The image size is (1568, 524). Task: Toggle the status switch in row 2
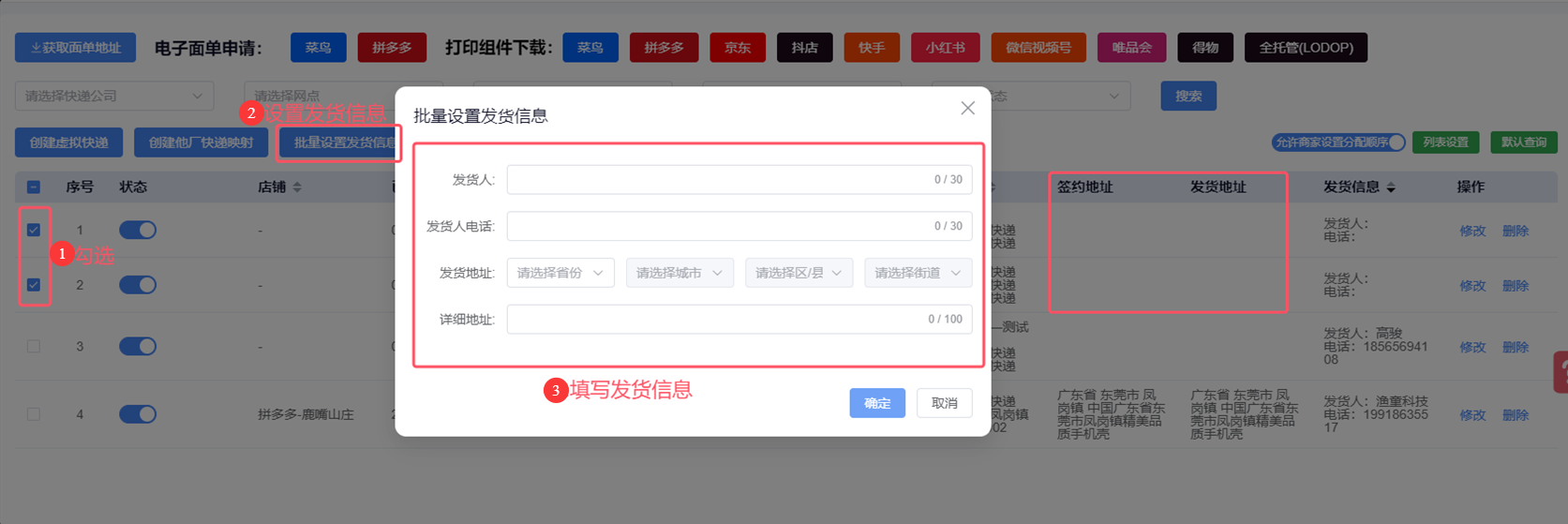point(138,285)
